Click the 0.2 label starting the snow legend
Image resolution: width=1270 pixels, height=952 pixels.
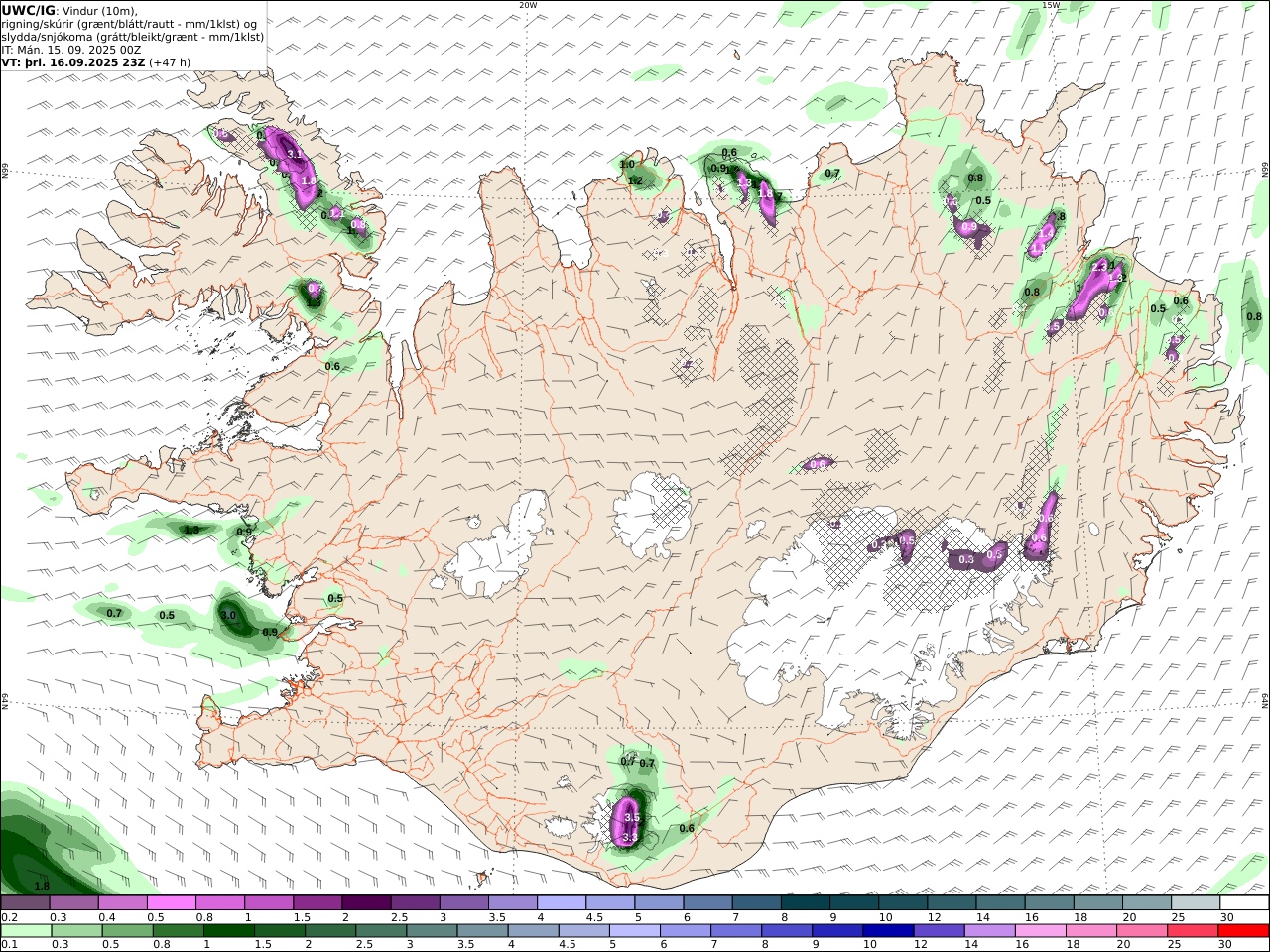(8, 917)
